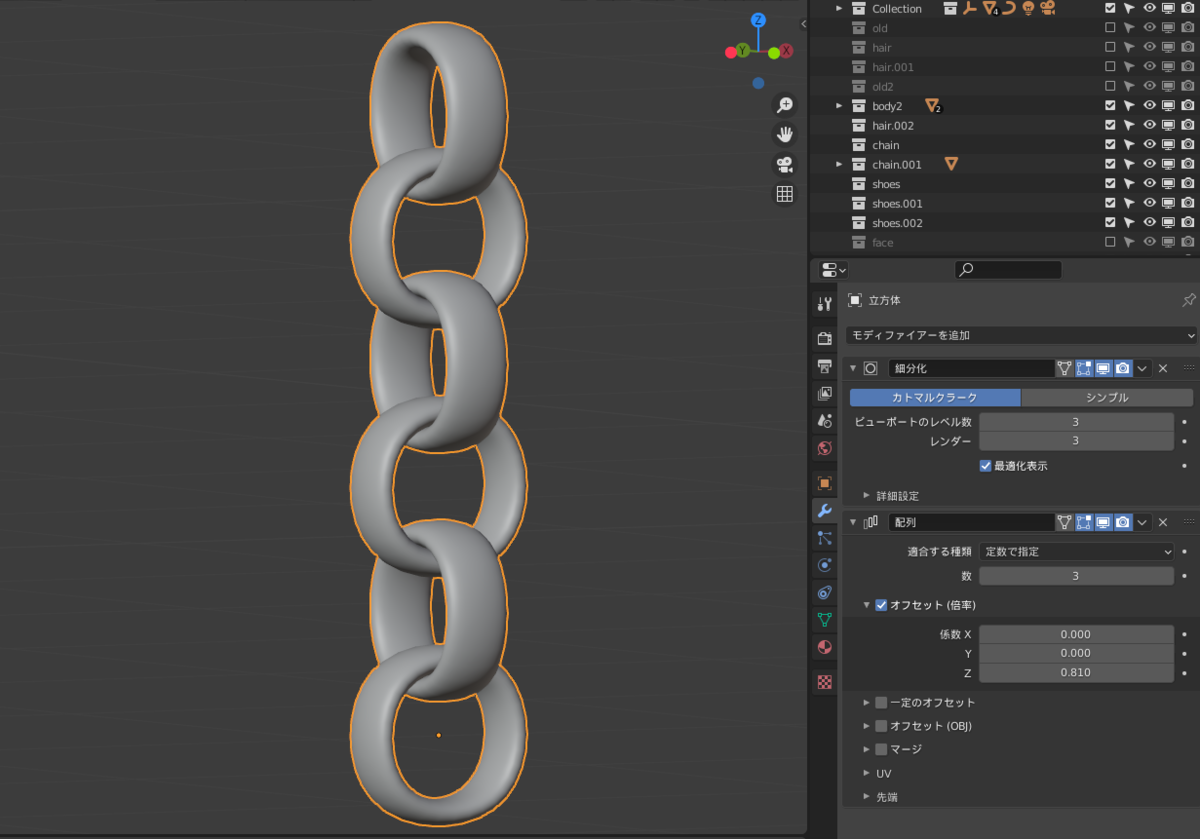Click the レンダー level value field
Image resolution: width=1200 pixels, height=839 pixels.
(1076, 441)
